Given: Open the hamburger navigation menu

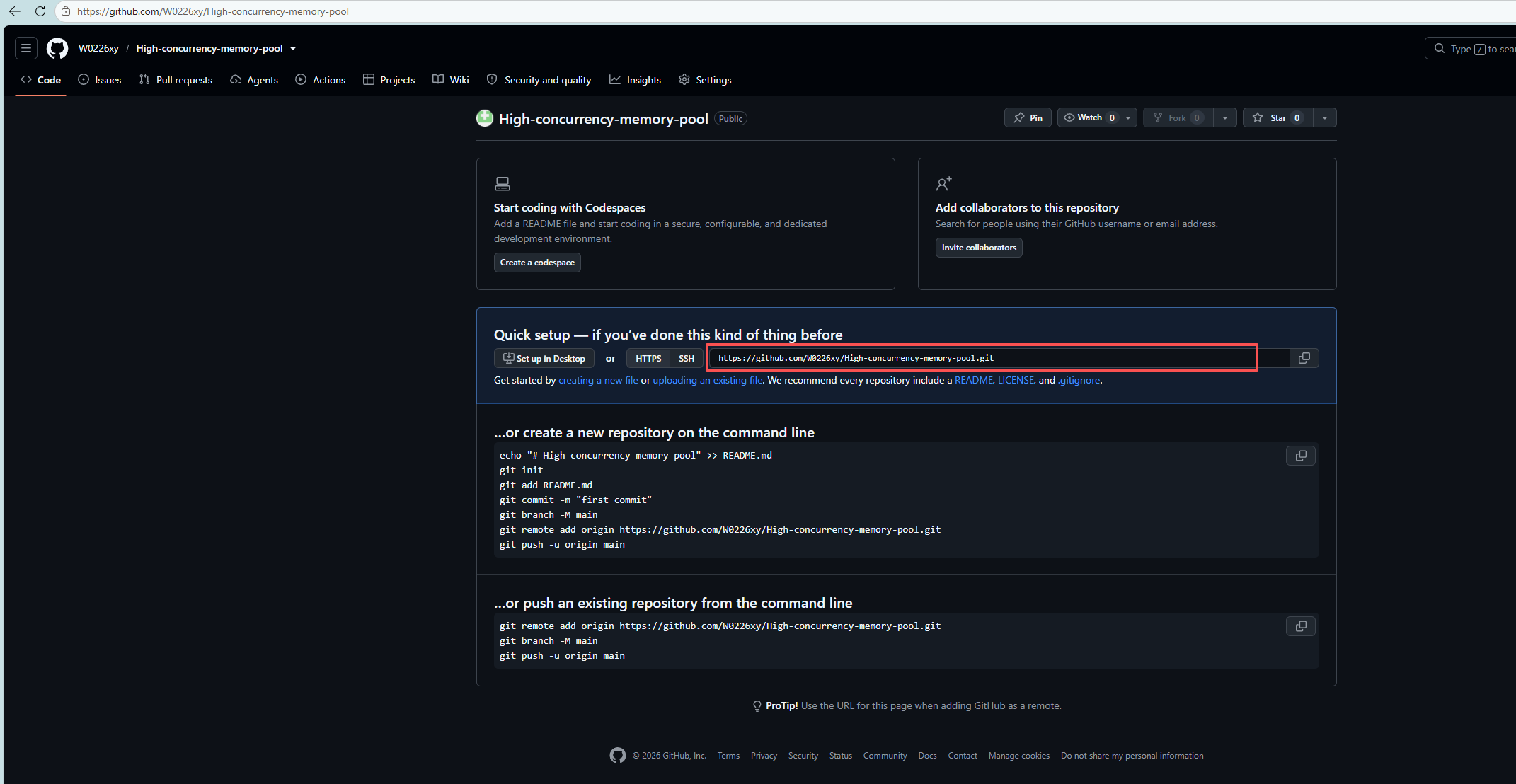Looking at the screenshot, I should pyautogui.click(x=26, y=48).
